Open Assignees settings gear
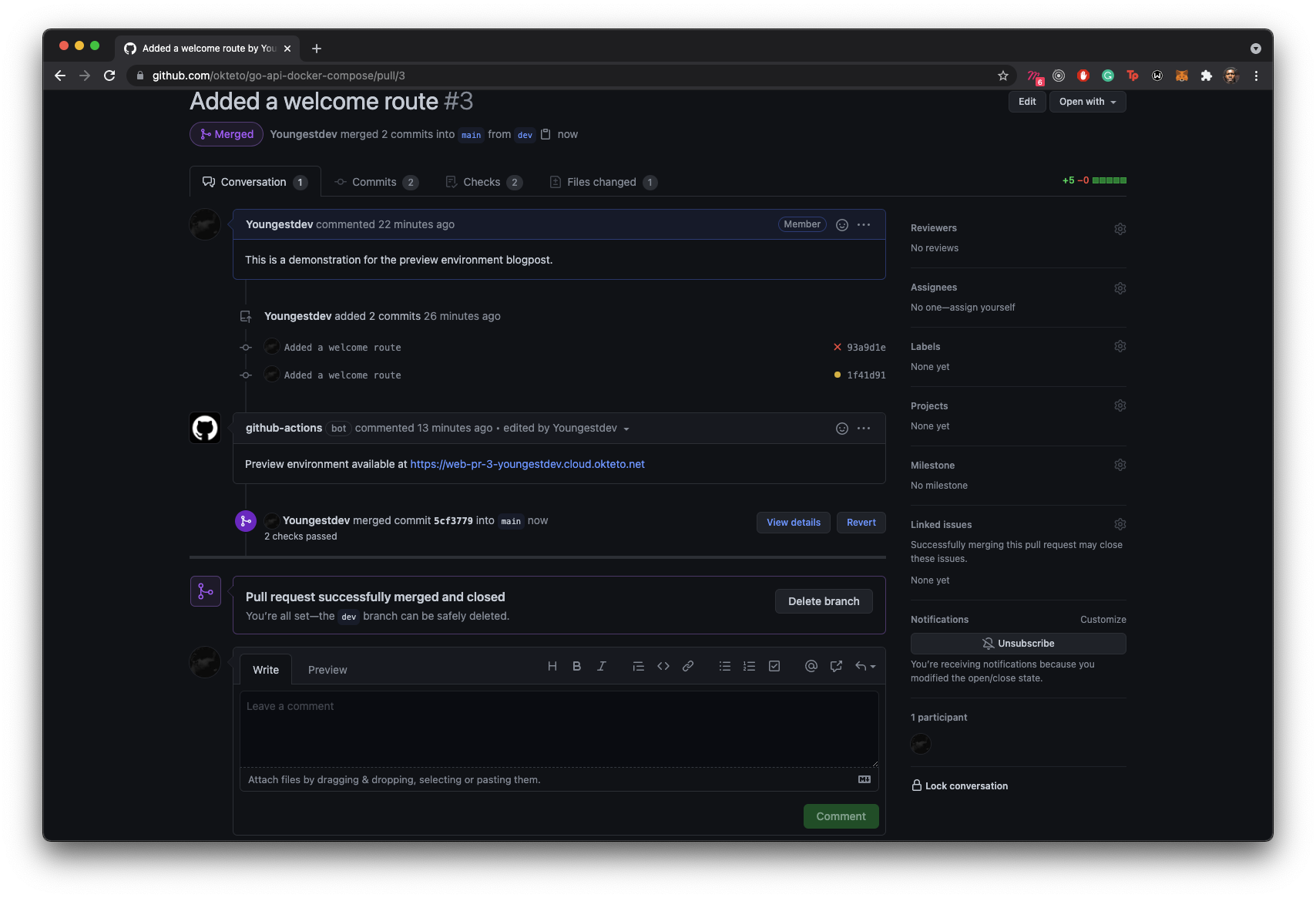The width and height of the screenshot is (1316, 898). [1120, 288]
